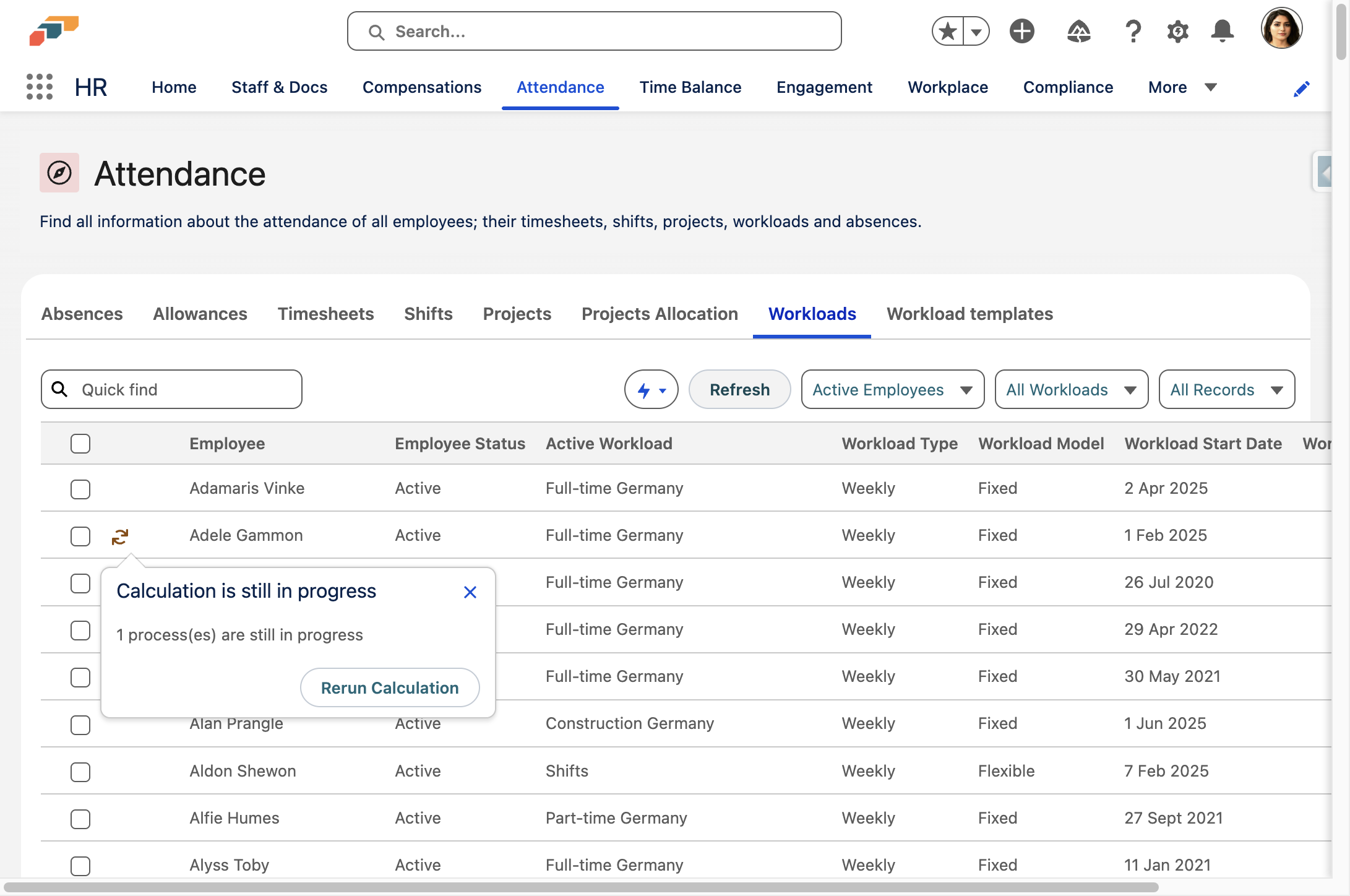
Task: Open the Compliance menu item
Action: point(1068,87)
